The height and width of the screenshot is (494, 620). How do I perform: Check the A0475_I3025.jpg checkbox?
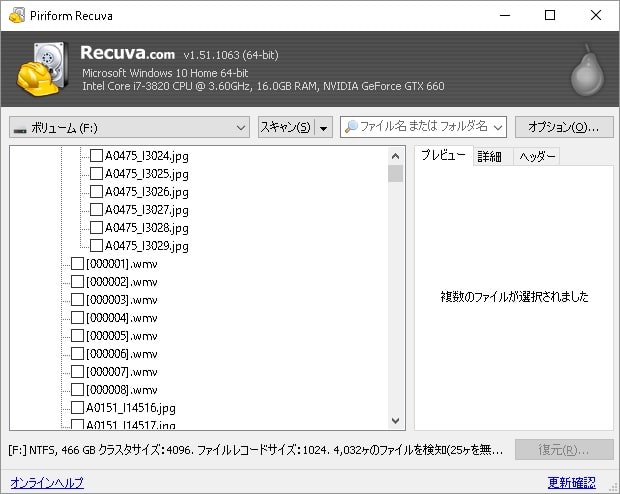96,173
